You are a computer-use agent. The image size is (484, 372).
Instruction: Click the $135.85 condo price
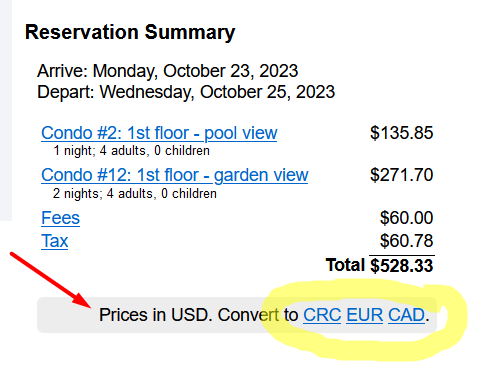tap(402, 133)
